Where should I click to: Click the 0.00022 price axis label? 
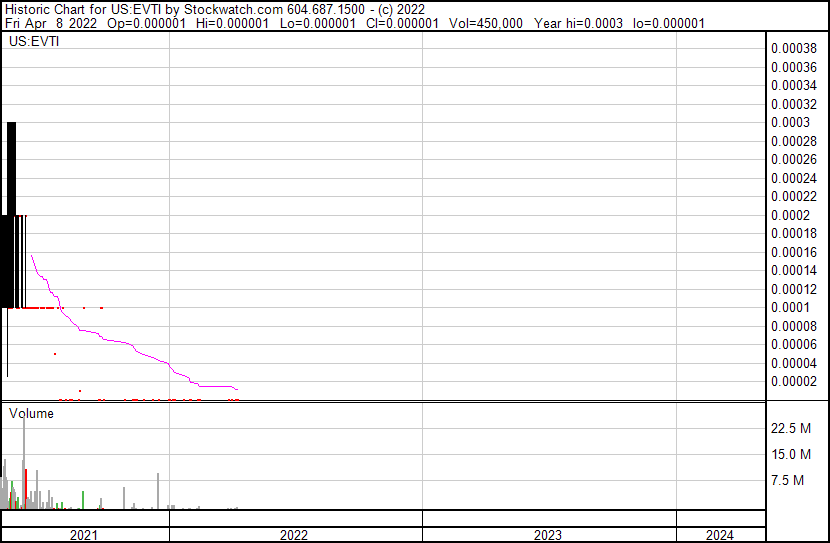(794, 196)
